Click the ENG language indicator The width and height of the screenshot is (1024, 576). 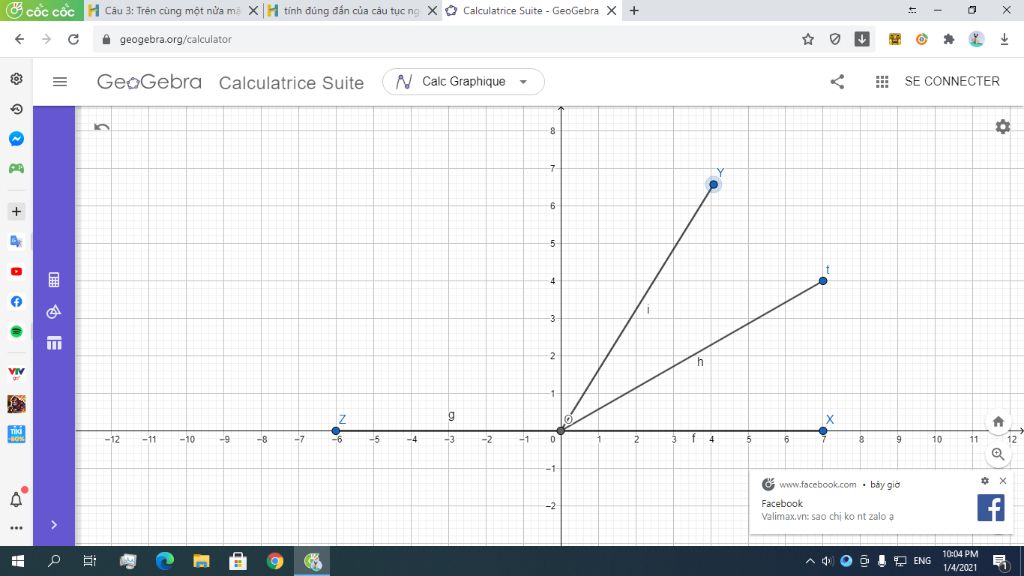click(x=922, y=561)
